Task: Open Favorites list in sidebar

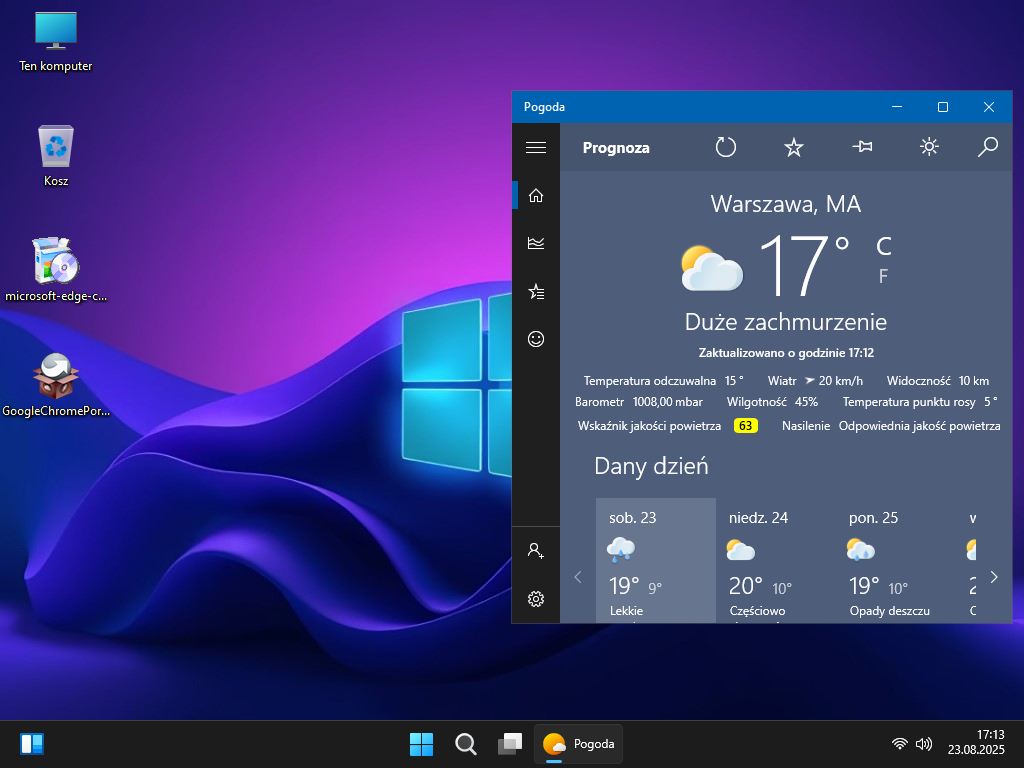Action: tap(536, 292)
